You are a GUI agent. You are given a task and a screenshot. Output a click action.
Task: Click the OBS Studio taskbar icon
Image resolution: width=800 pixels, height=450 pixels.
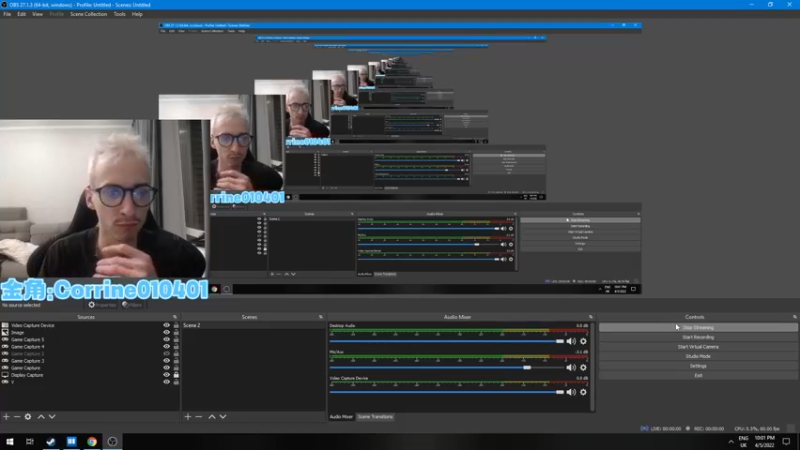[112, 442]
